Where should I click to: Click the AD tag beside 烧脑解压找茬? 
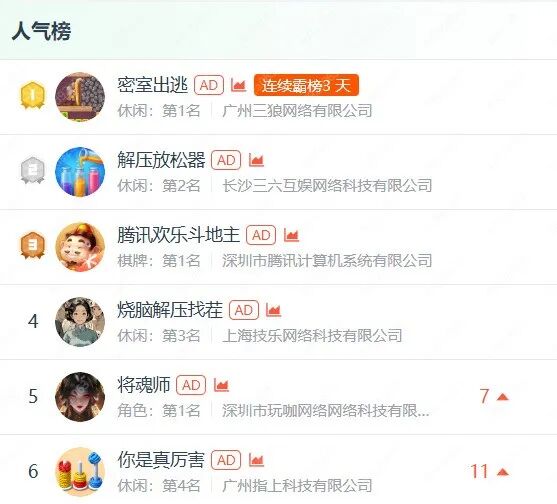[244, 310]
